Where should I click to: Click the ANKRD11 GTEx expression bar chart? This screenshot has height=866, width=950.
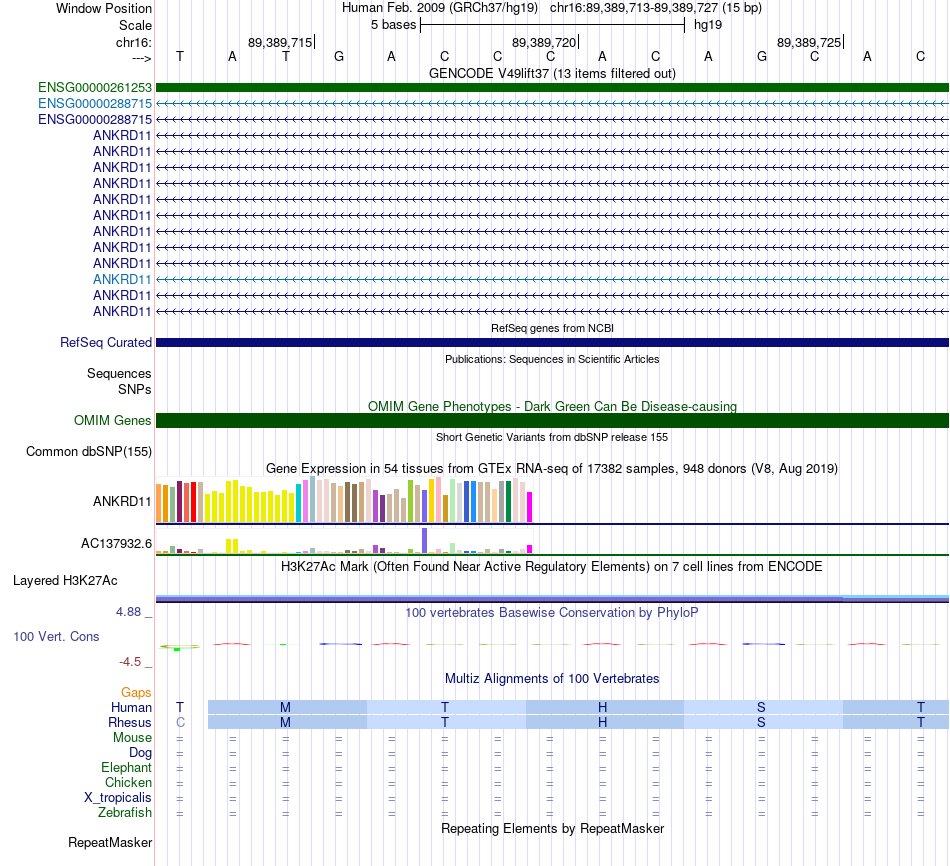click(344, 500)
